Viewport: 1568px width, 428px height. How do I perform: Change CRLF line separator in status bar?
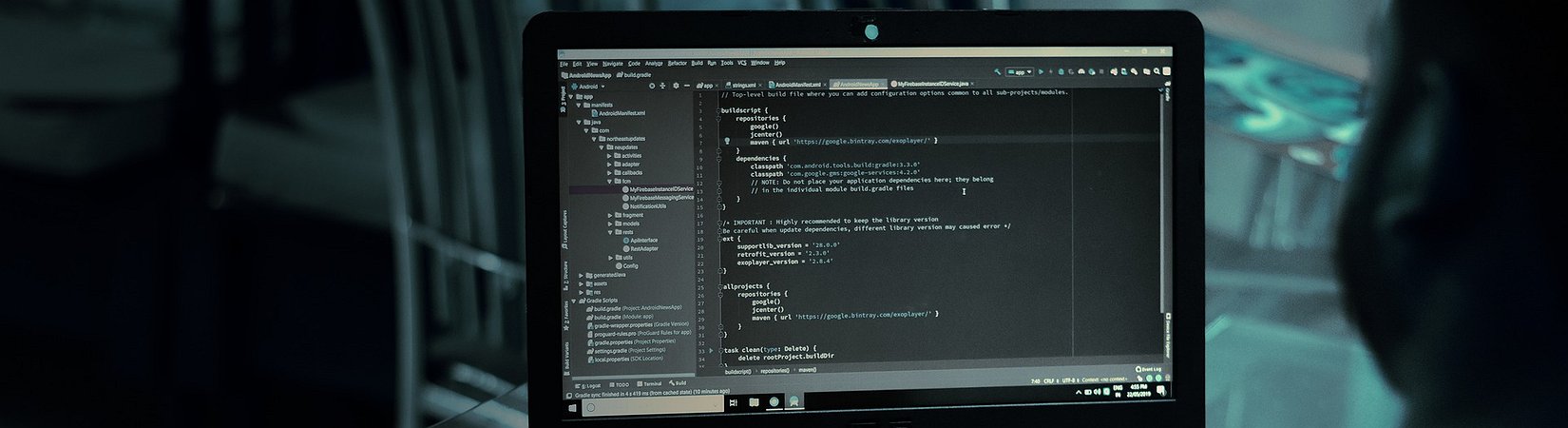click(1050, 380)
